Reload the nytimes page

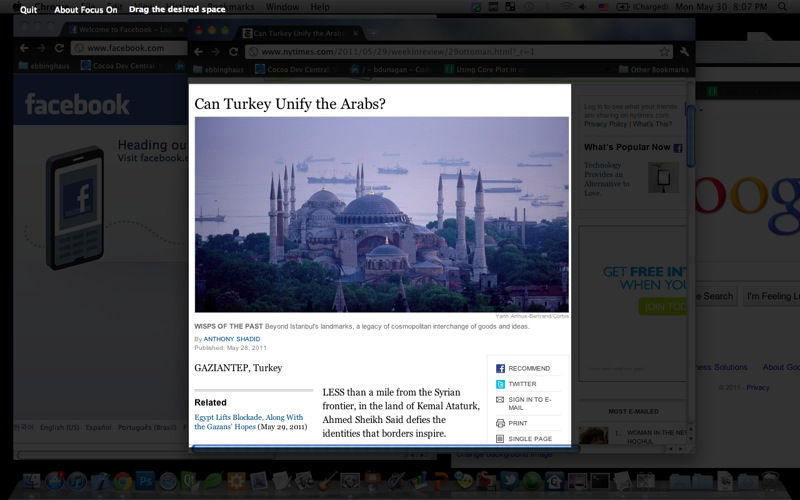233,52
